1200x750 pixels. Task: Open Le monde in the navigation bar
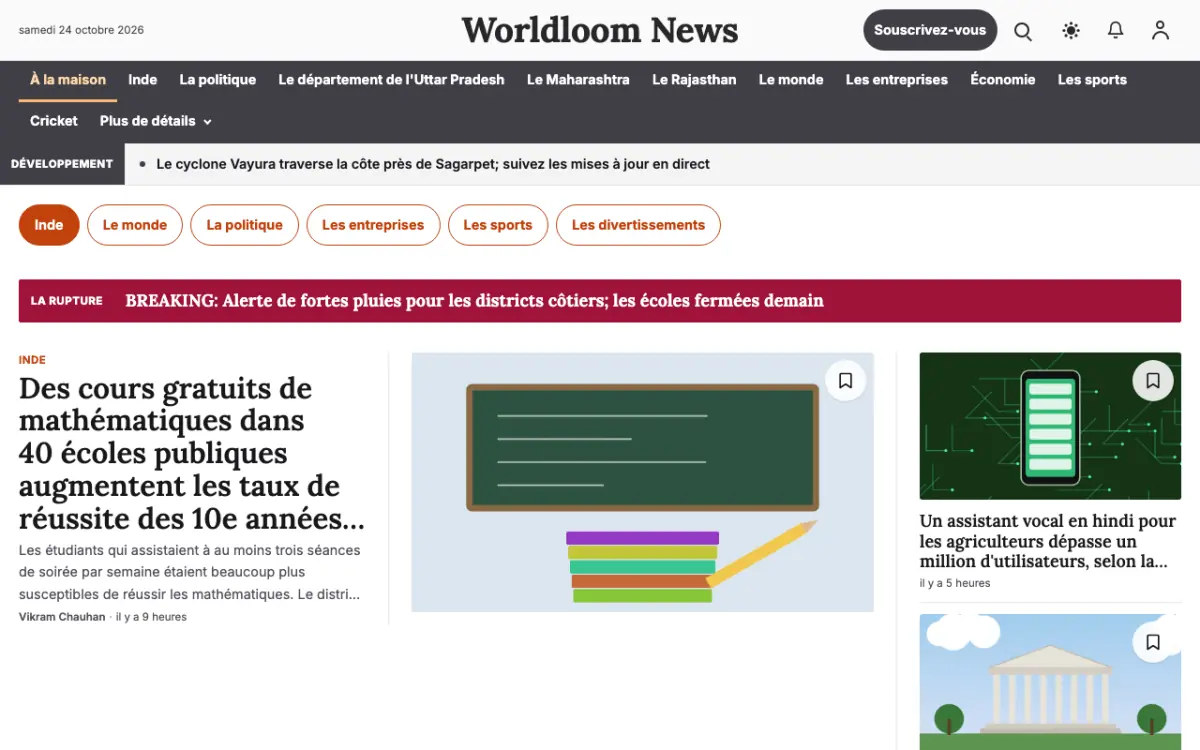click(791, 80)
